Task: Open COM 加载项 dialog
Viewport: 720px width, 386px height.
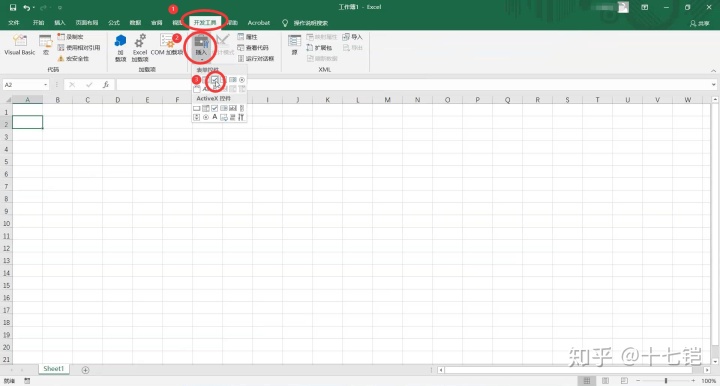Action: click(167, 45)
